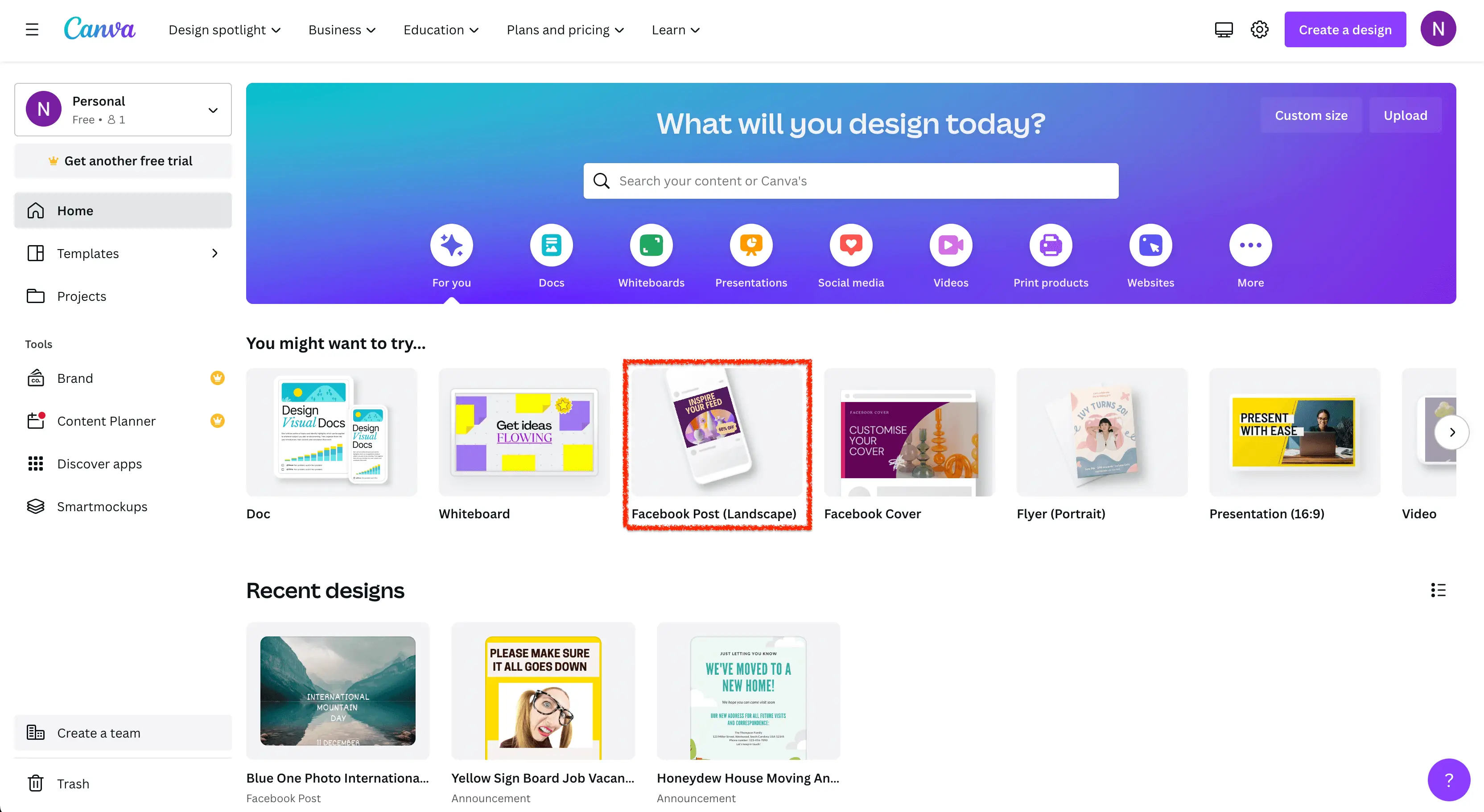Open the Videos category icon
Image resolution: width=1484 pixels, height=812 pixels.
tap(951, 245)
